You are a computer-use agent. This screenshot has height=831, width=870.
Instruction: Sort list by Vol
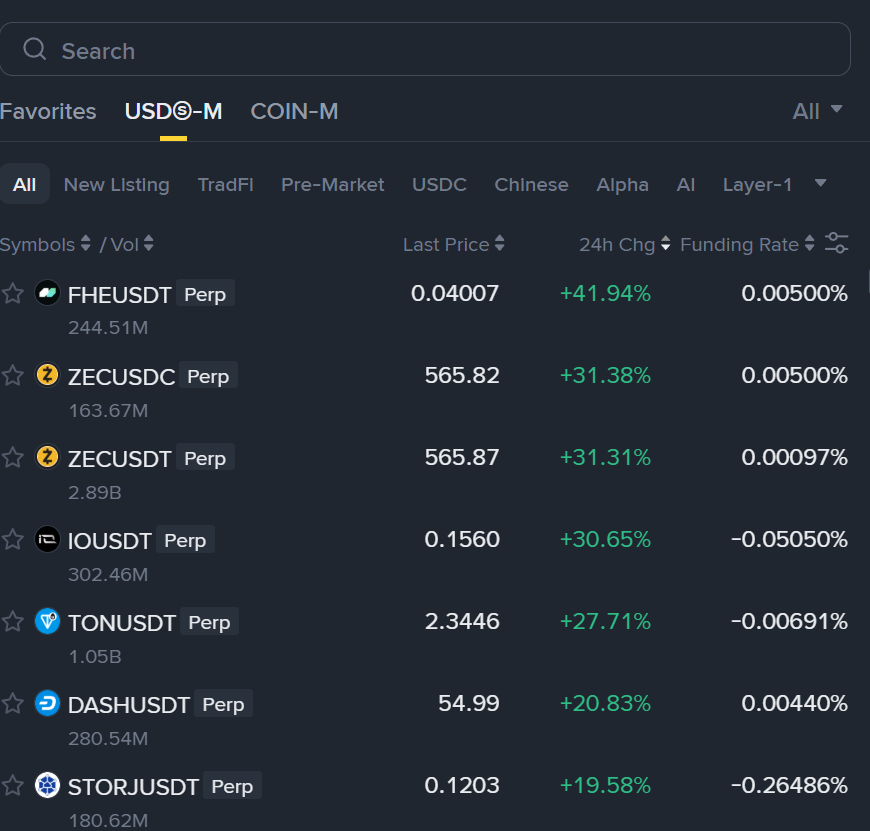point(132,244)
